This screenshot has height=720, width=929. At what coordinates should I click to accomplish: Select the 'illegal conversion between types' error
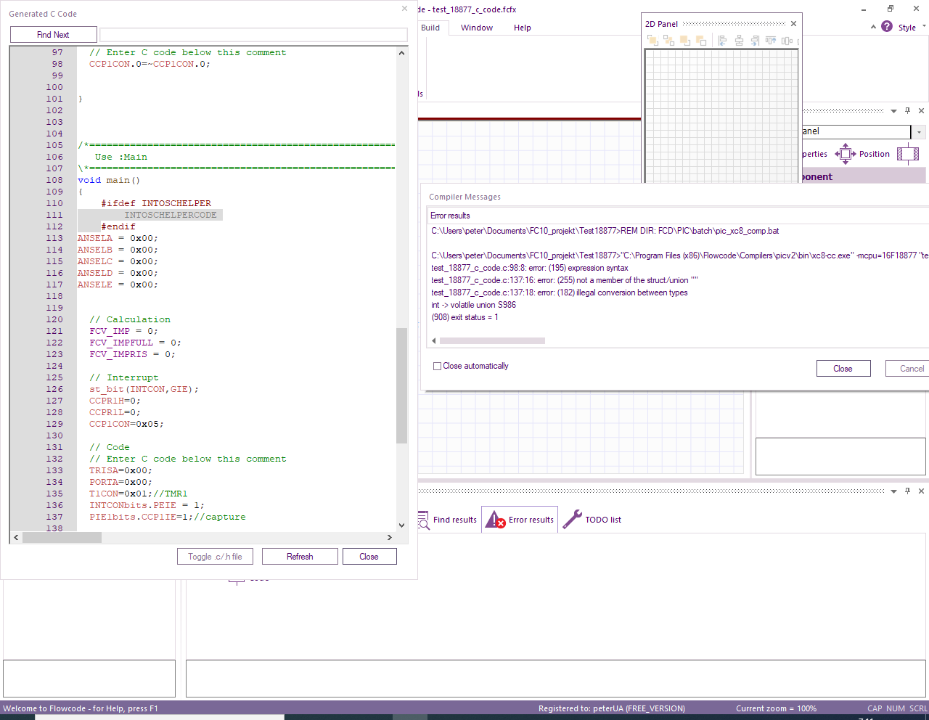[559, 293]
